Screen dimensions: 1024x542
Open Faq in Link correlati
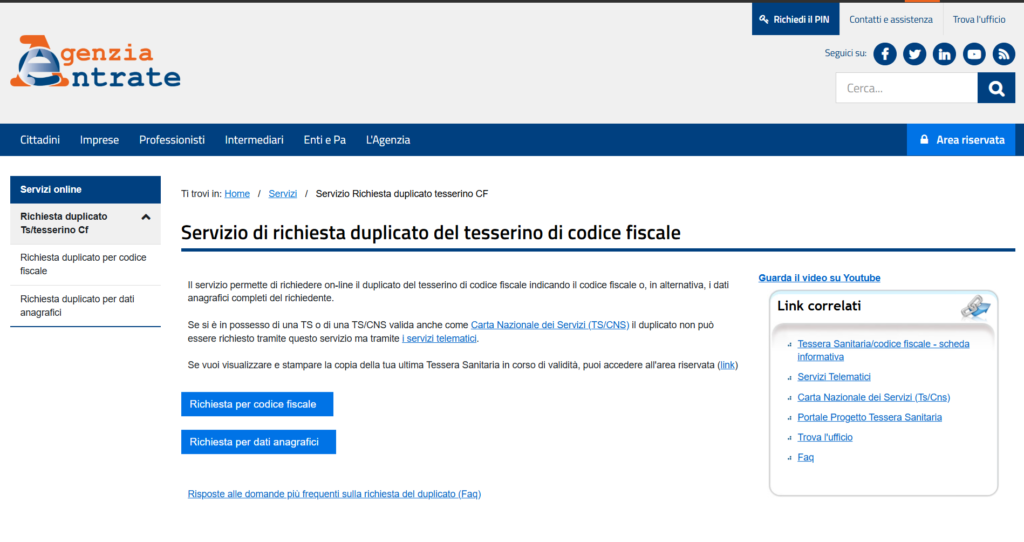click(805, 458)
